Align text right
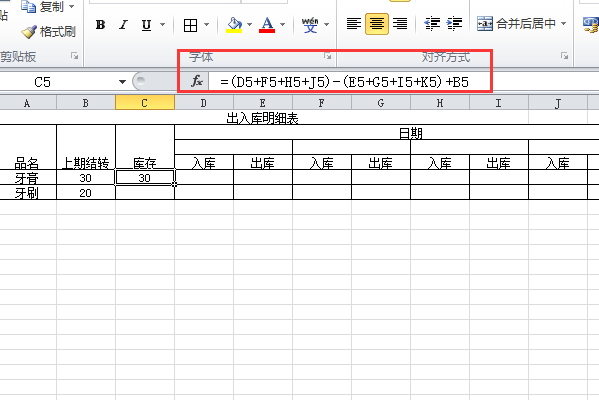 (x=400, y=24)
